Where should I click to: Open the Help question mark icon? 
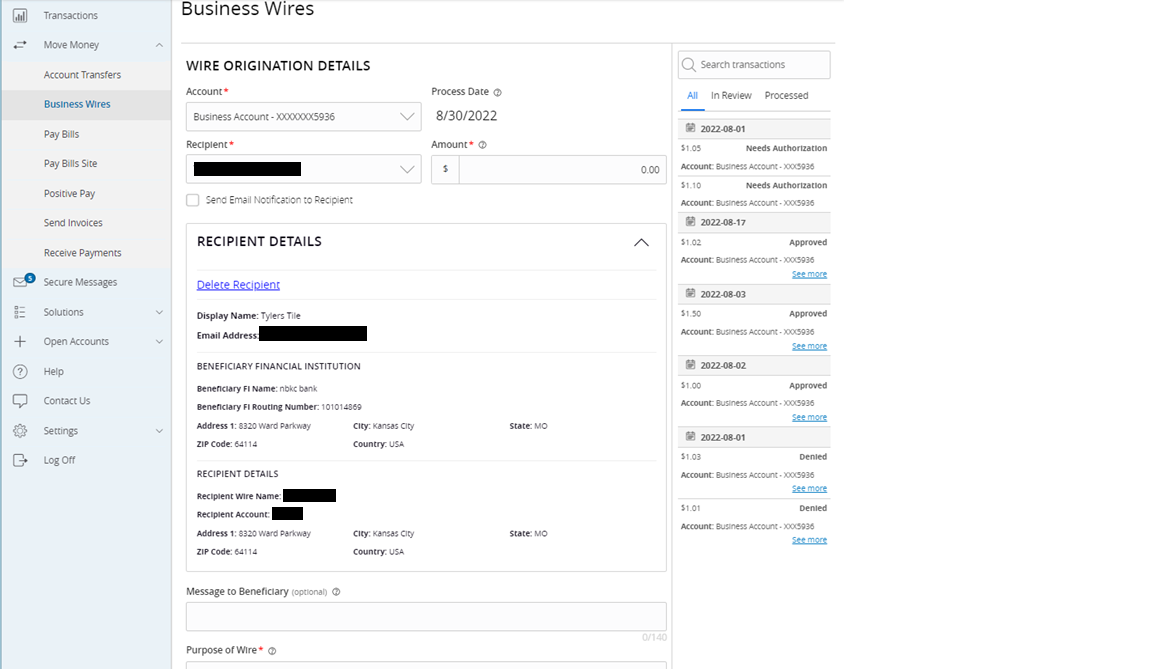pos(20,370)
